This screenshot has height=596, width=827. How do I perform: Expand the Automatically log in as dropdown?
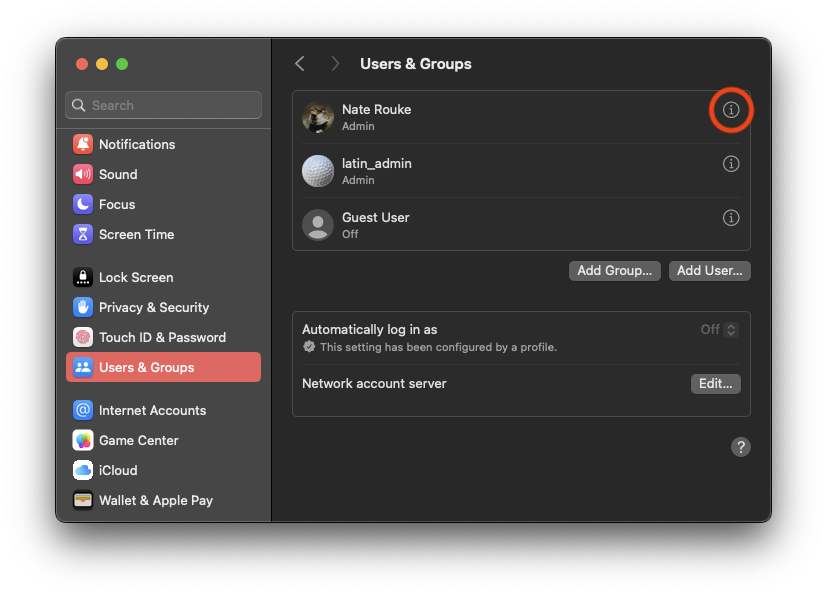(719, 330)
